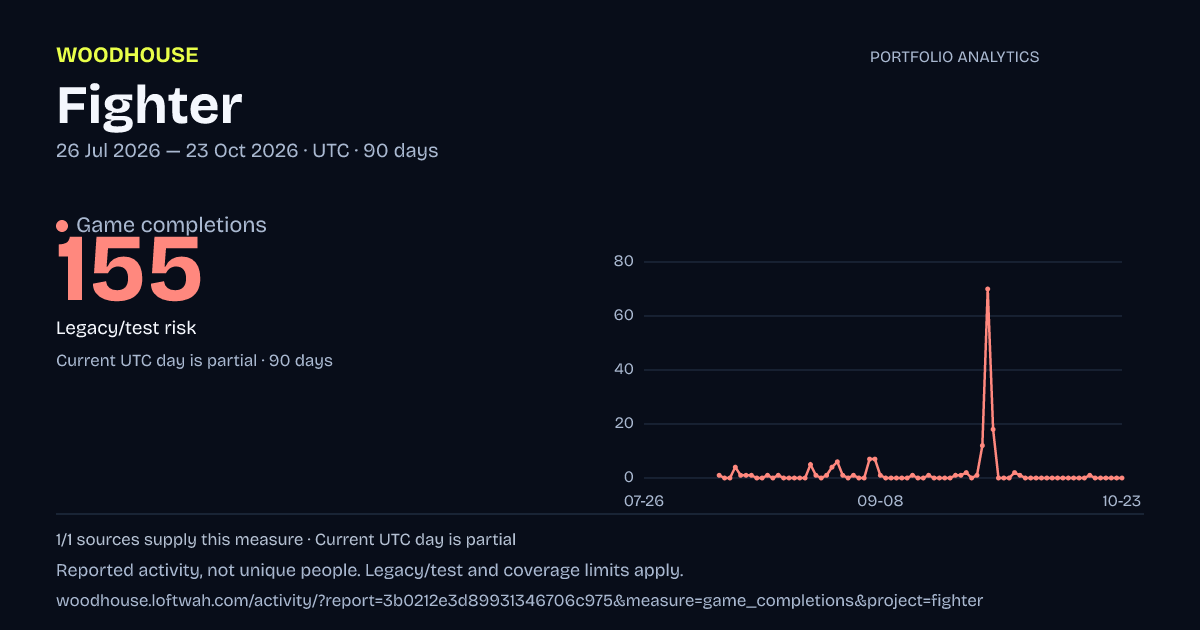
Task: Click the y-axis label 80
Action: 624,262
